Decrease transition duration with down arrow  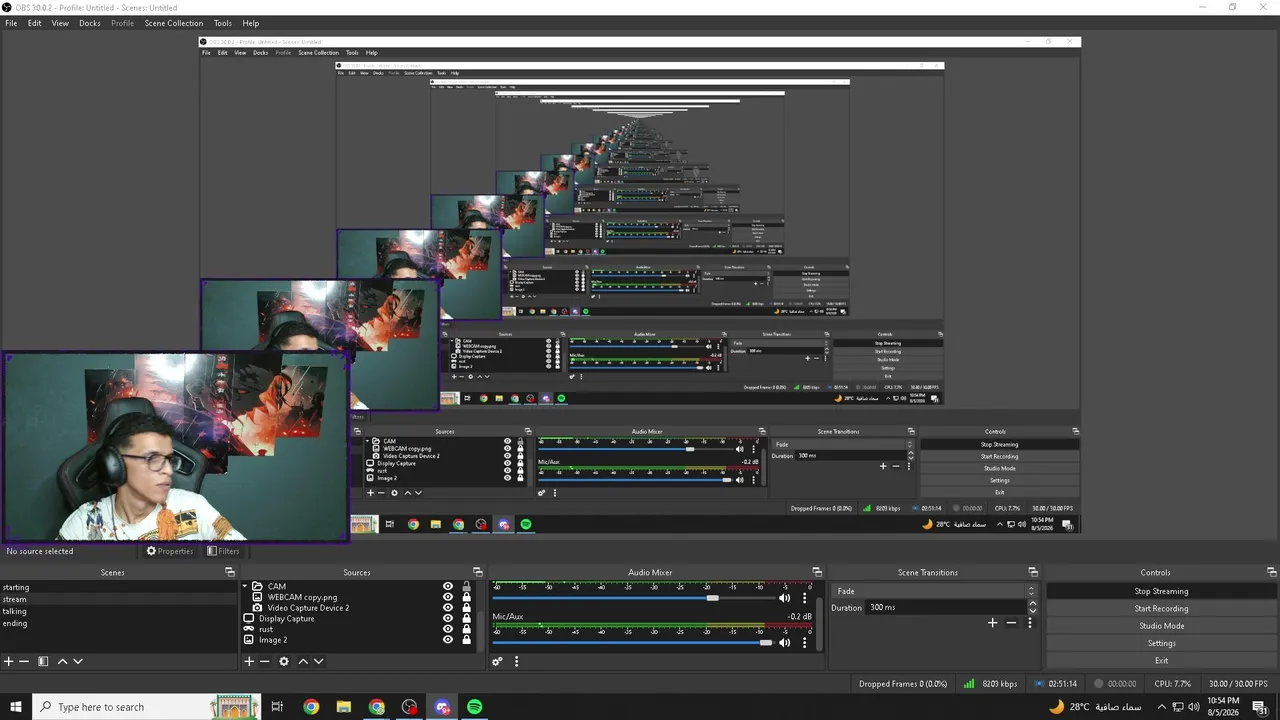(x=1033, y=611)
